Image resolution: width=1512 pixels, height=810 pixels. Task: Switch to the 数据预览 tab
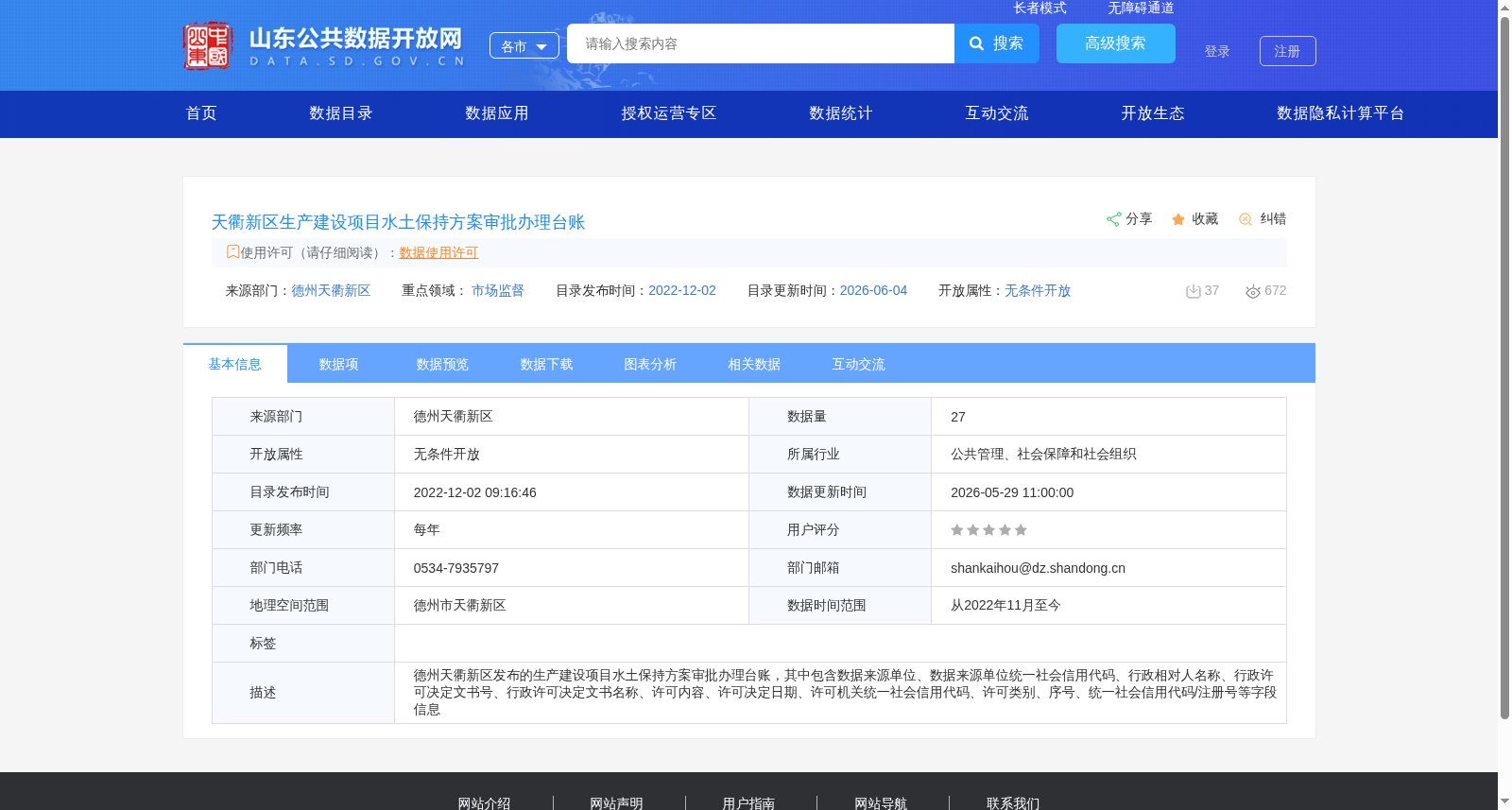tap(443, 364)
